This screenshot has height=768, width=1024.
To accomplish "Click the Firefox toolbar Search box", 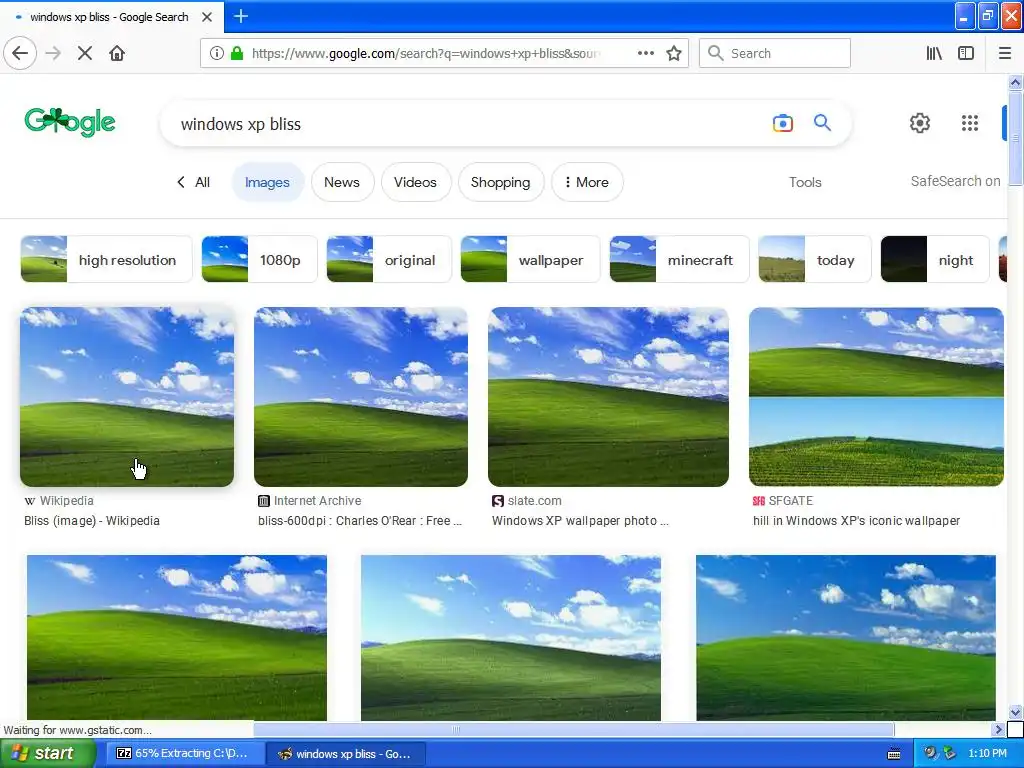I will [775, 53].
